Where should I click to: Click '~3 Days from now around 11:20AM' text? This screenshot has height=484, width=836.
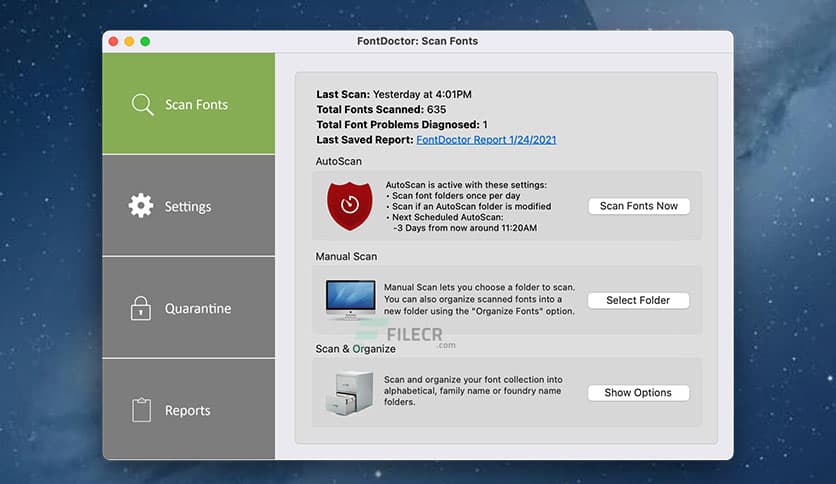(465, 228)
